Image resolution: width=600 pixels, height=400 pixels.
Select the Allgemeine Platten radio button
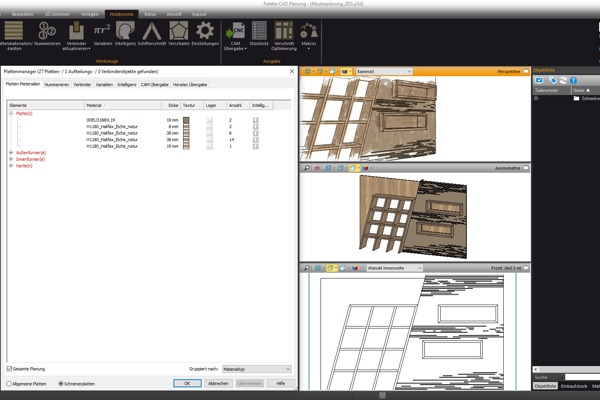10,383
